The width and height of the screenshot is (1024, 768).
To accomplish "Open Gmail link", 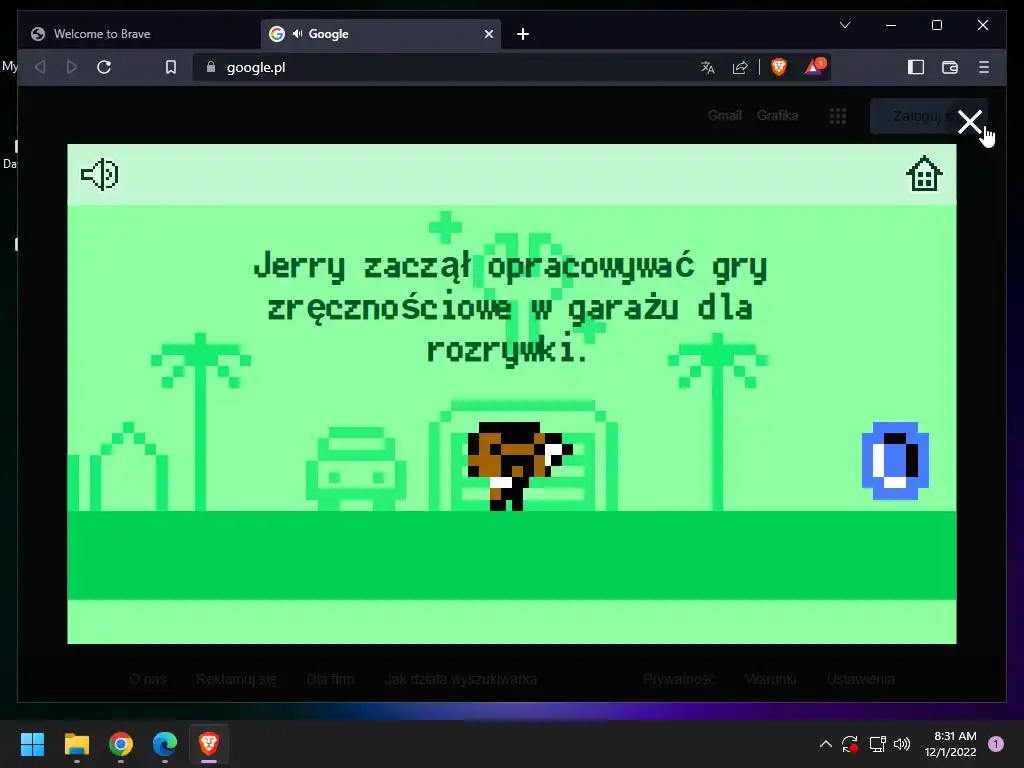I will pos(724,116).
